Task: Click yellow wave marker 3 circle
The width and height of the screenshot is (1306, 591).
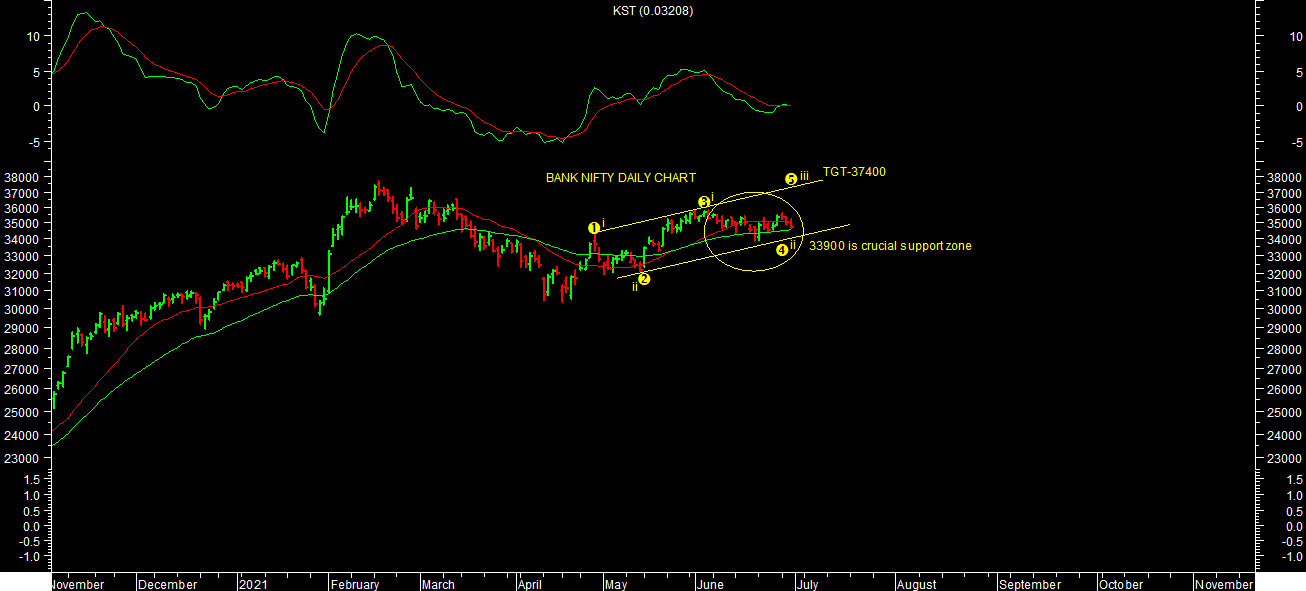Action: pyautogui.click(x=704, y=202)
